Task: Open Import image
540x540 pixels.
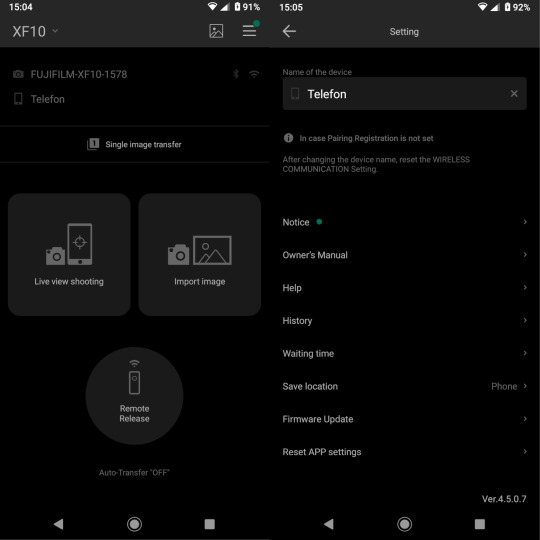Action: [x=200, y=255]
